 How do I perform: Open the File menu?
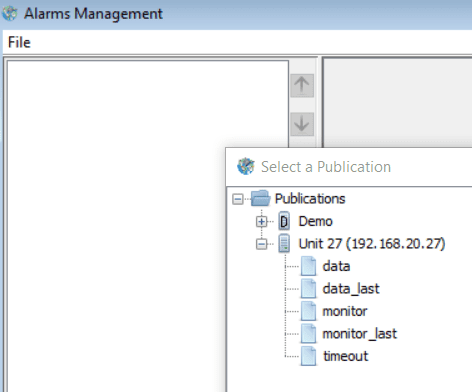19,42
